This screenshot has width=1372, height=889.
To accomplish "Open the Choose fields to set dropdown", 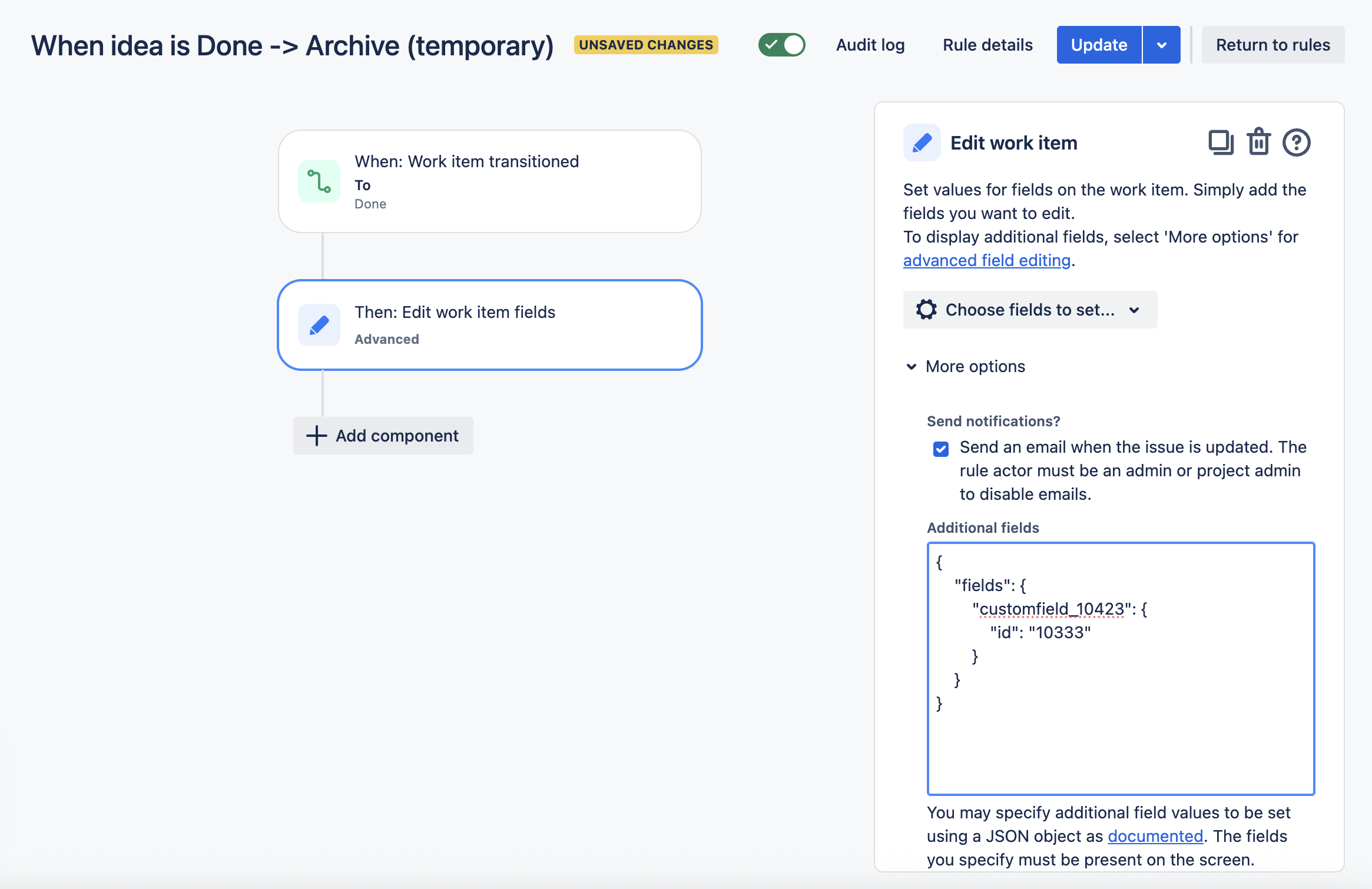I will 1029,310.
